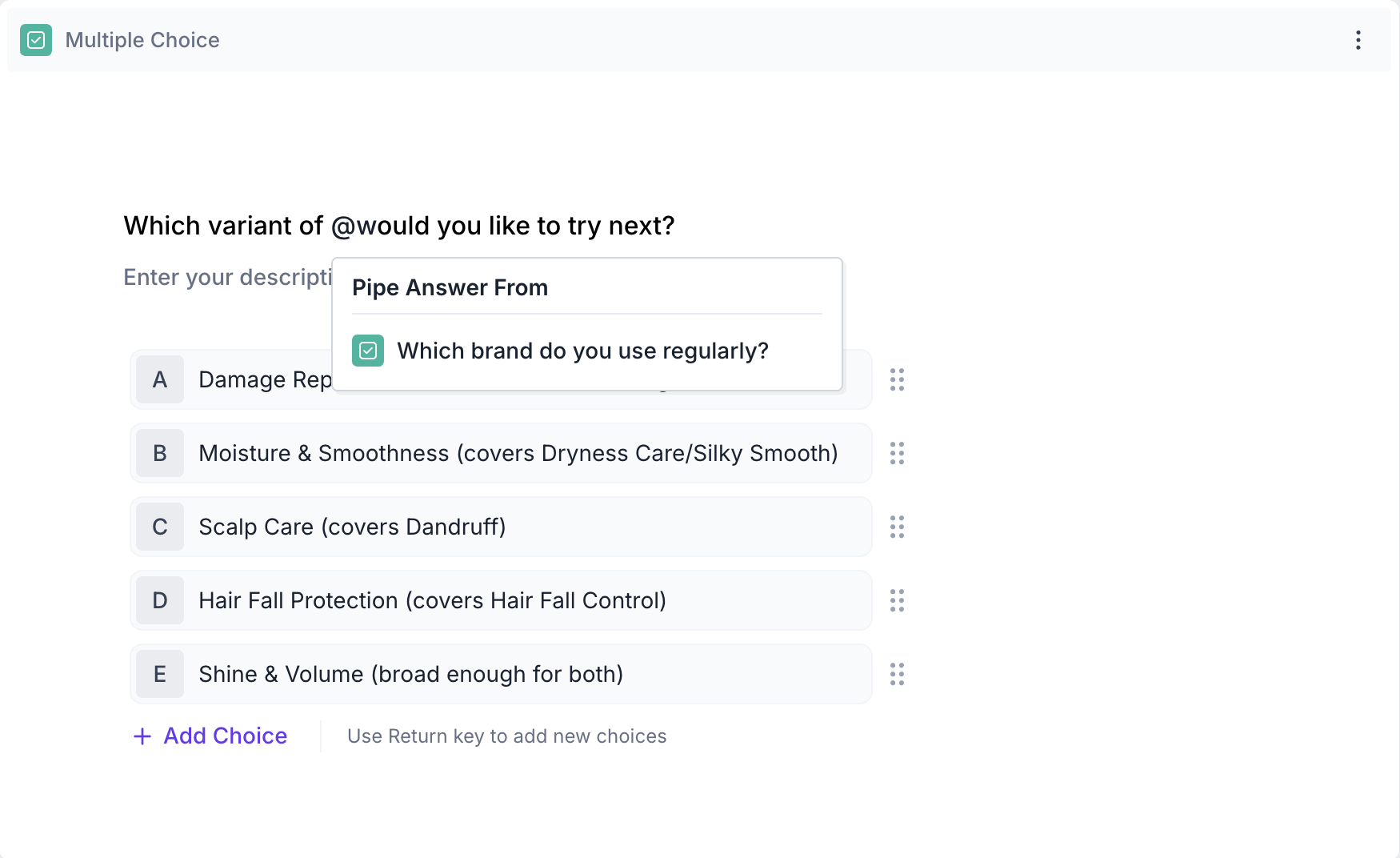Select "Which brand do you use regularly?" pipe option
This screenshot has height=858, width=1400.
[x=582, y=351]
